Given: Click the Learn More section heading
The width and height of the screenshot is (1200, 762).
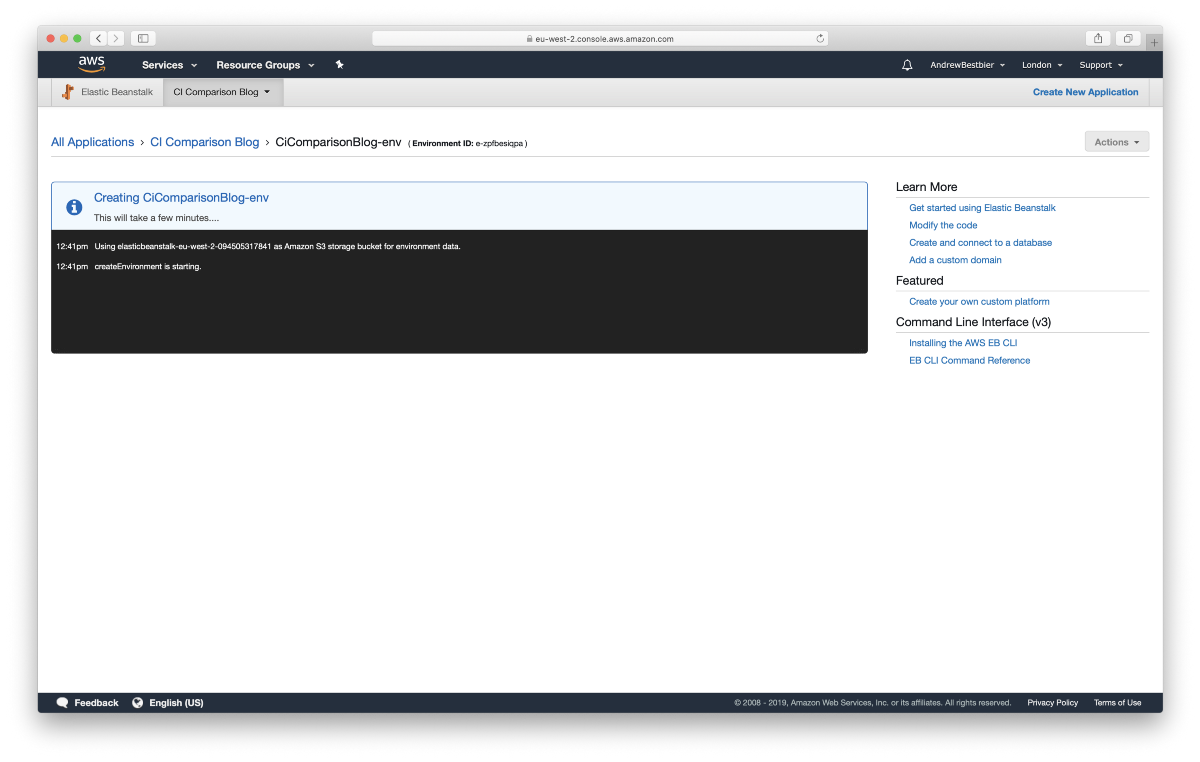Looking at the screenshot, I should tap(926, 187).
